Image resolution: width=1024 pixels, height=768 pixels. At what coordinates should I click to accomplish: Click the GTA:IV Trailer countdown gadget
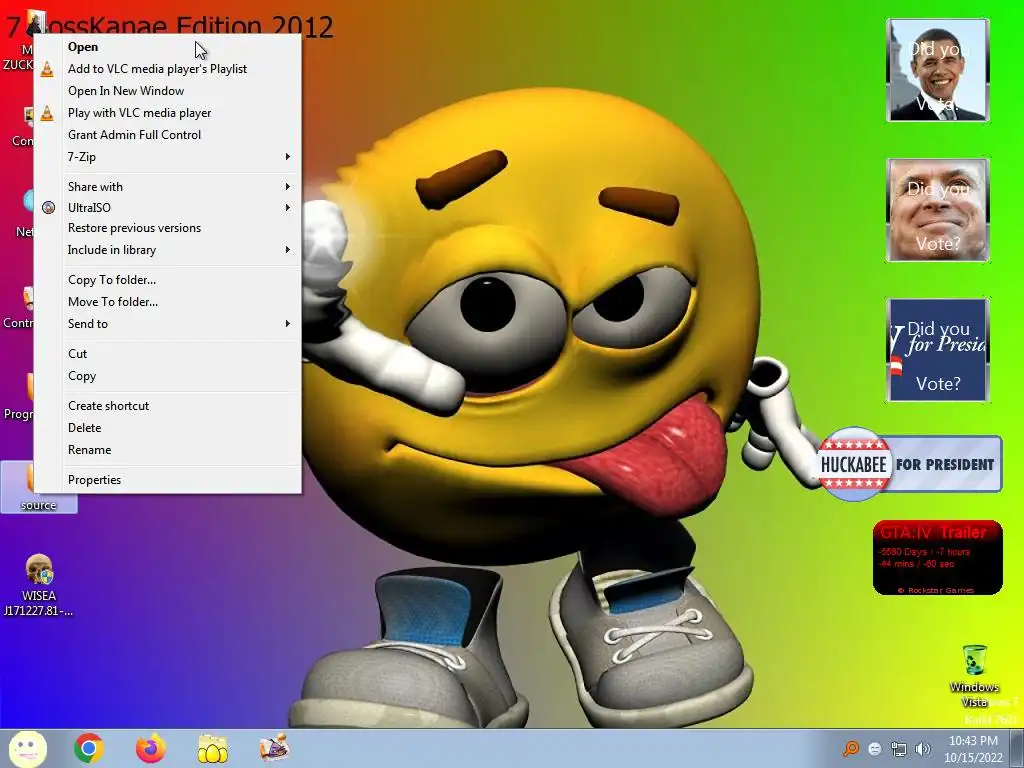[937, 558]
